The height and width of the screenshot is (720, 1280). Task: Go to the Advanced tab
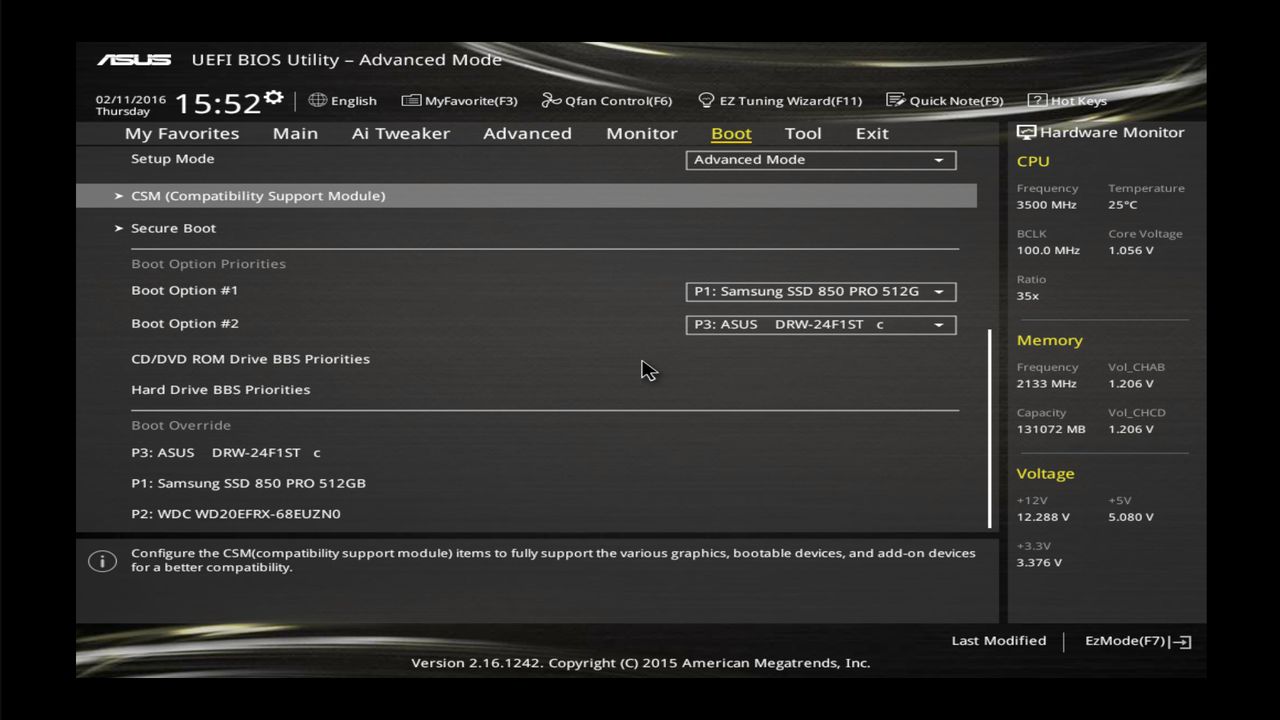[527, 133]
